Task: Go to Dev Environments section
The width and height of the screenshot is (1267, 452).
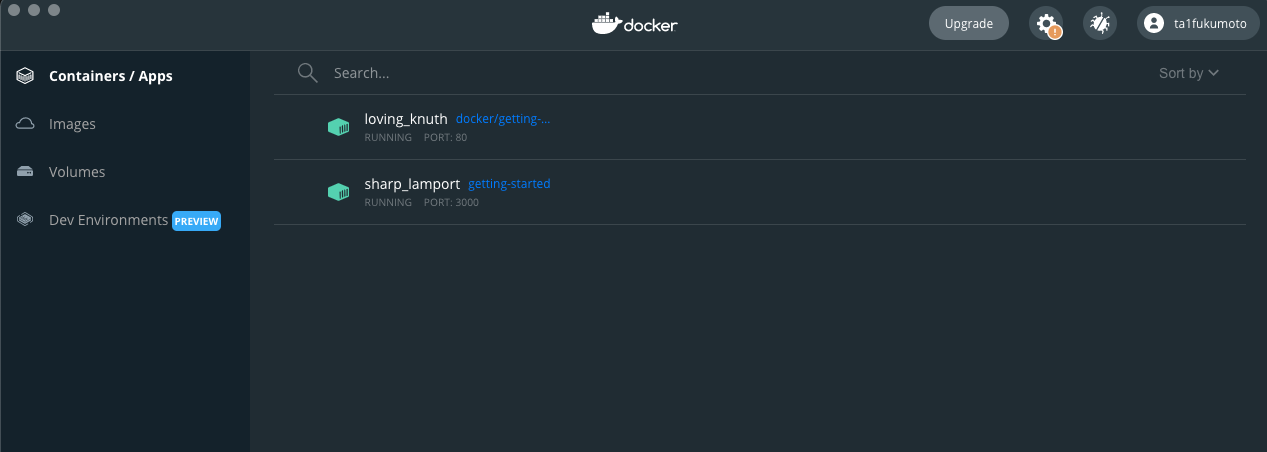Action: [x=124, y=220]
